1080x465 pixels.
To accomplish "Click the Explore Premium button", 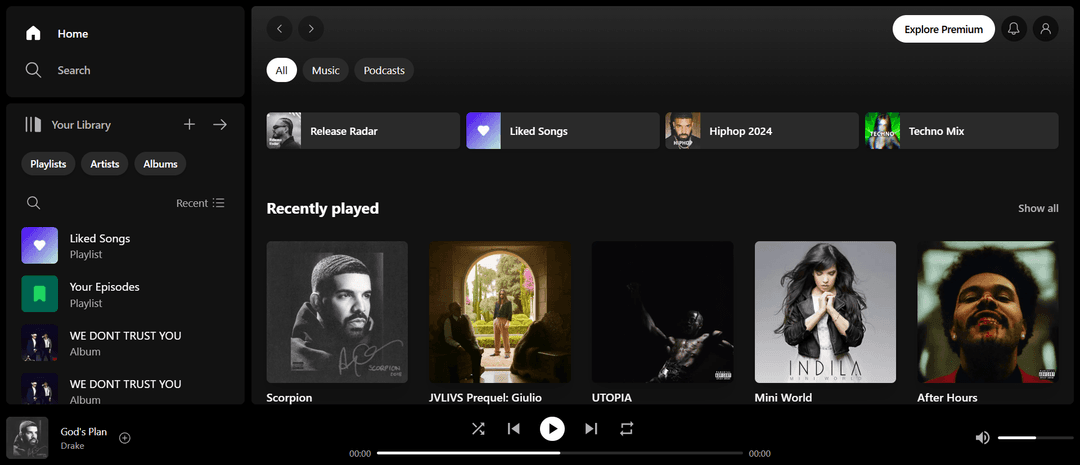I will click(x=944, y=29).
